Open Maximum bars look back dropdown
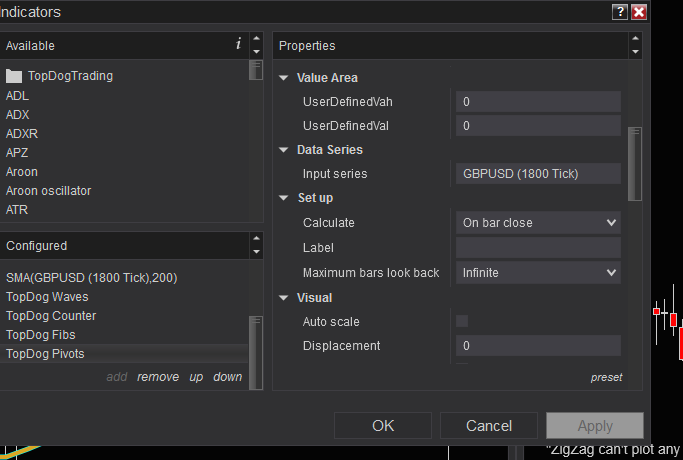The image size is (683, 460). [538, 272]
